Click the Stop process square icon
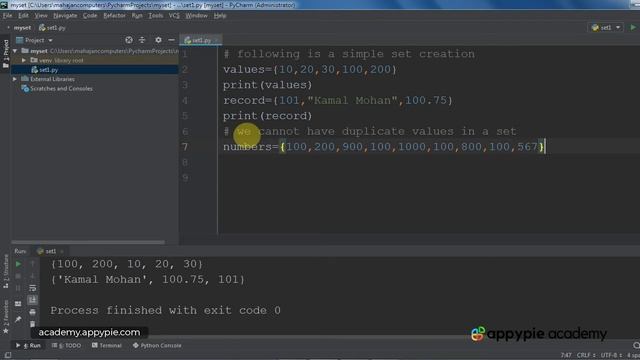The height and width of the screenshot is (360, 640). [18, 276]
